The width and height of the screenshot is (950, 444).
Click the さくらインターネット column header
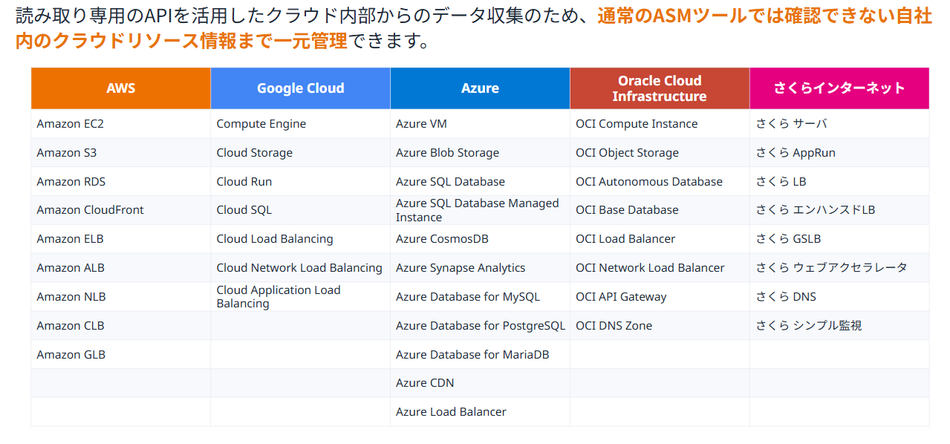click(x=839, y=88)
